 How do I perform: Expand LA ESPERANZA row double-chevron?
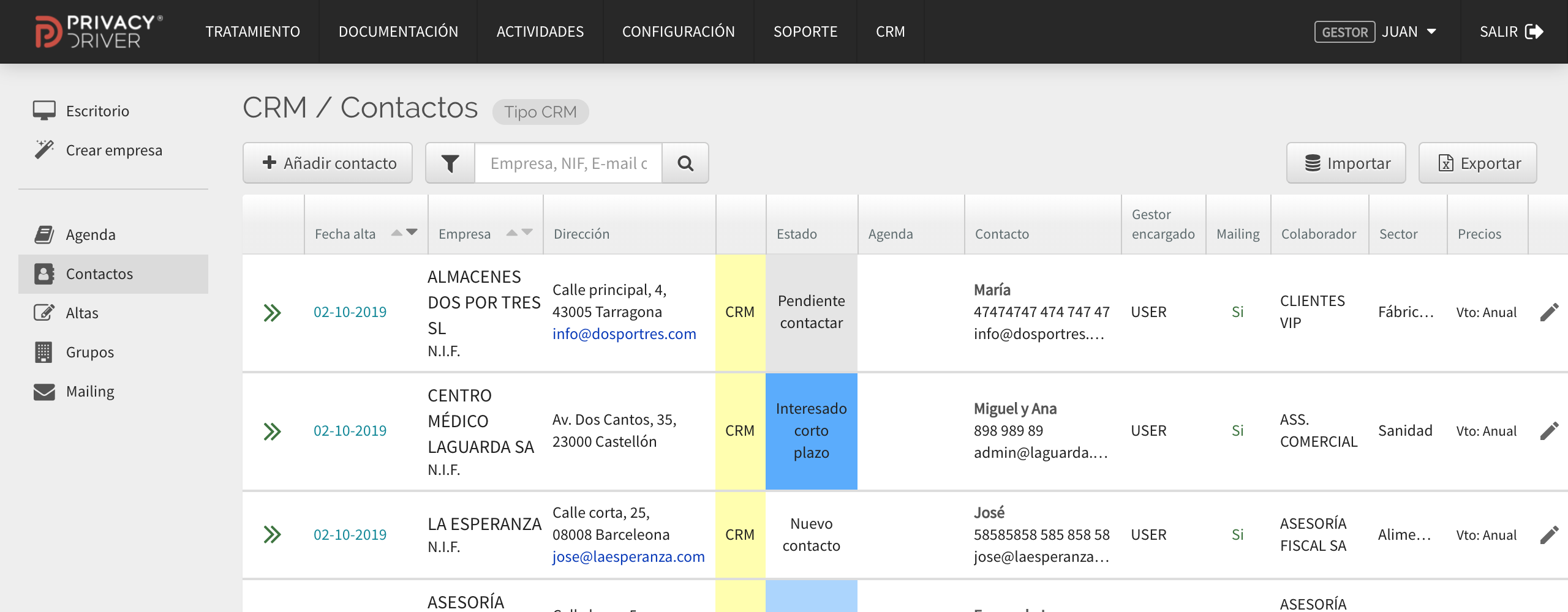point(272,535)
